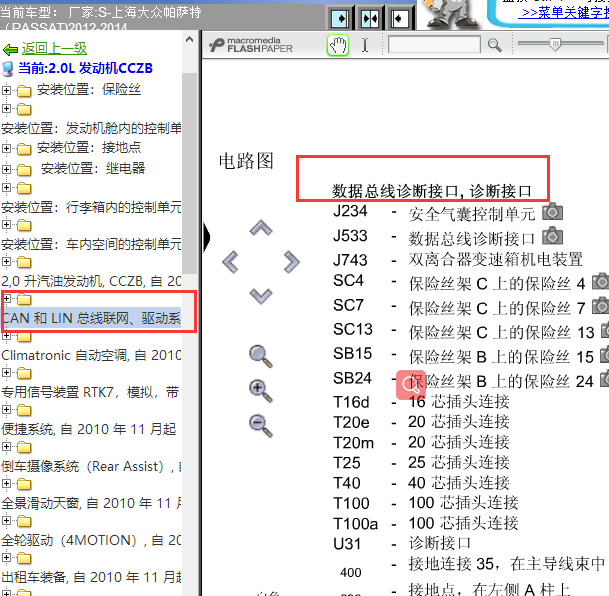
Task: Click the left panel vertical scrollbar thumb
Action: click(190, 173)
